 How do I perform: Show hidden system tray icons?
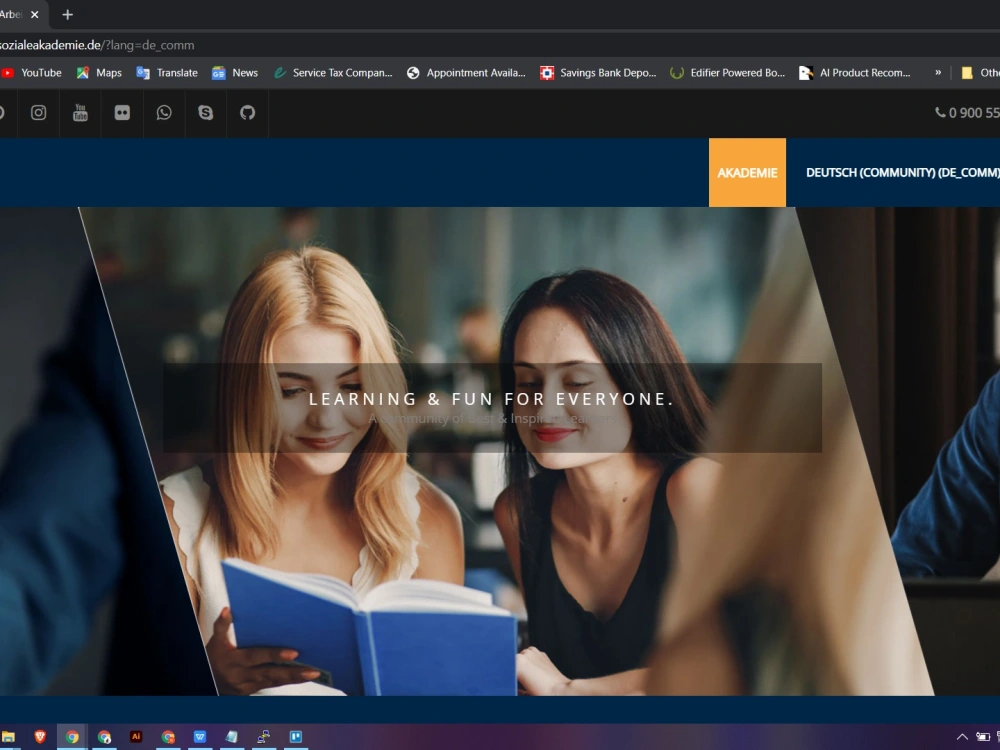point(962,737)
